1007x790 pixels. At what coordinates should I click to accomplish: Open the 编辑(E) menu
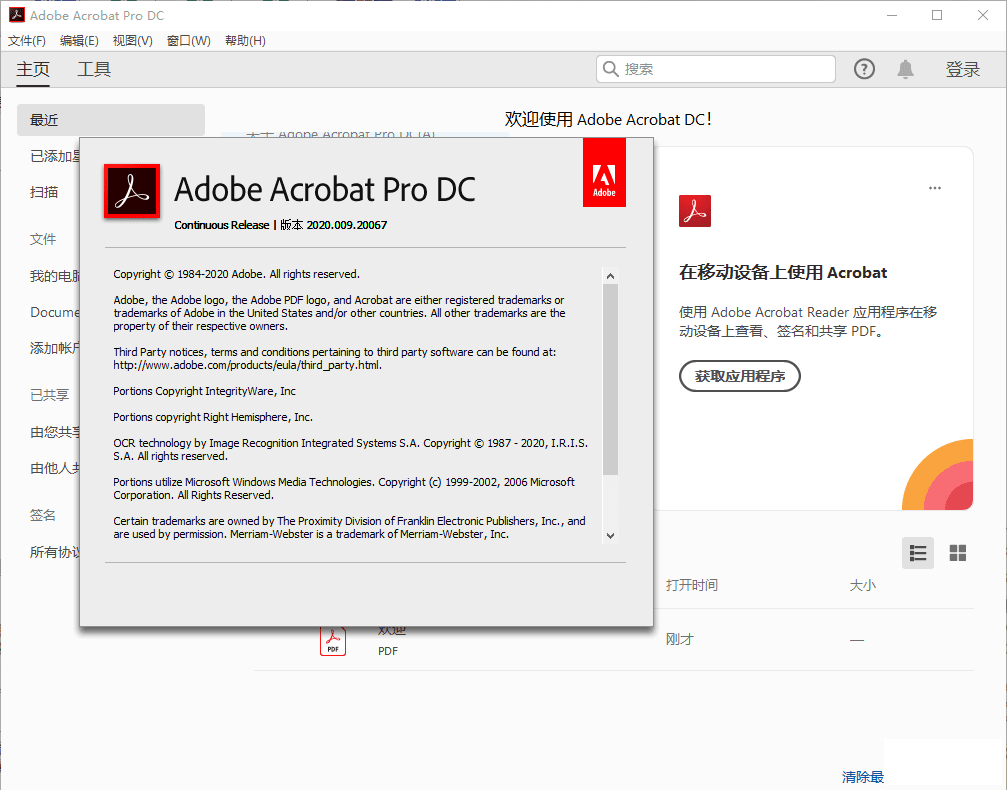(x=79, y=41)
